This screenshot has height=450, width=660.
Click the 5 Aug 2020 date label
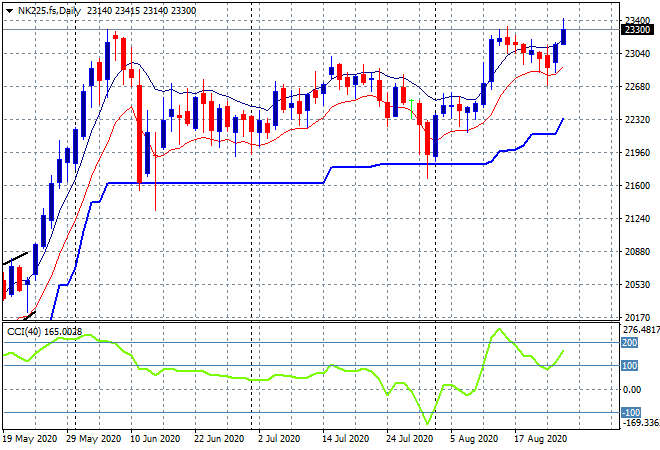click(x=474, y=439)
